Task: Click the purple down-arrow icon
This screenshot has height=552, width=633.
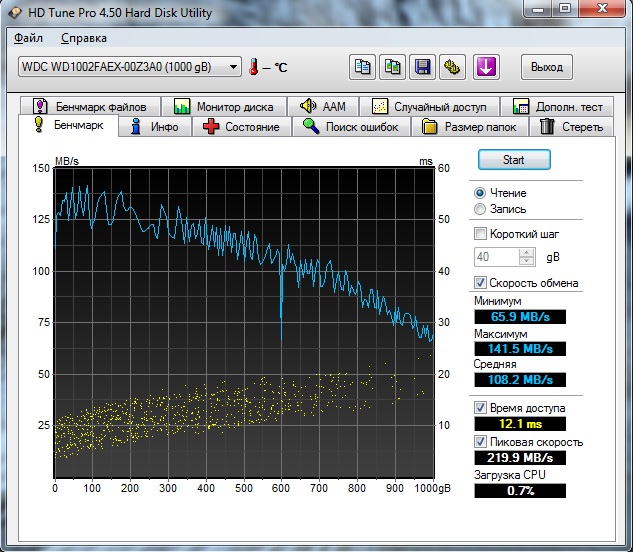Action: [487, 67]
